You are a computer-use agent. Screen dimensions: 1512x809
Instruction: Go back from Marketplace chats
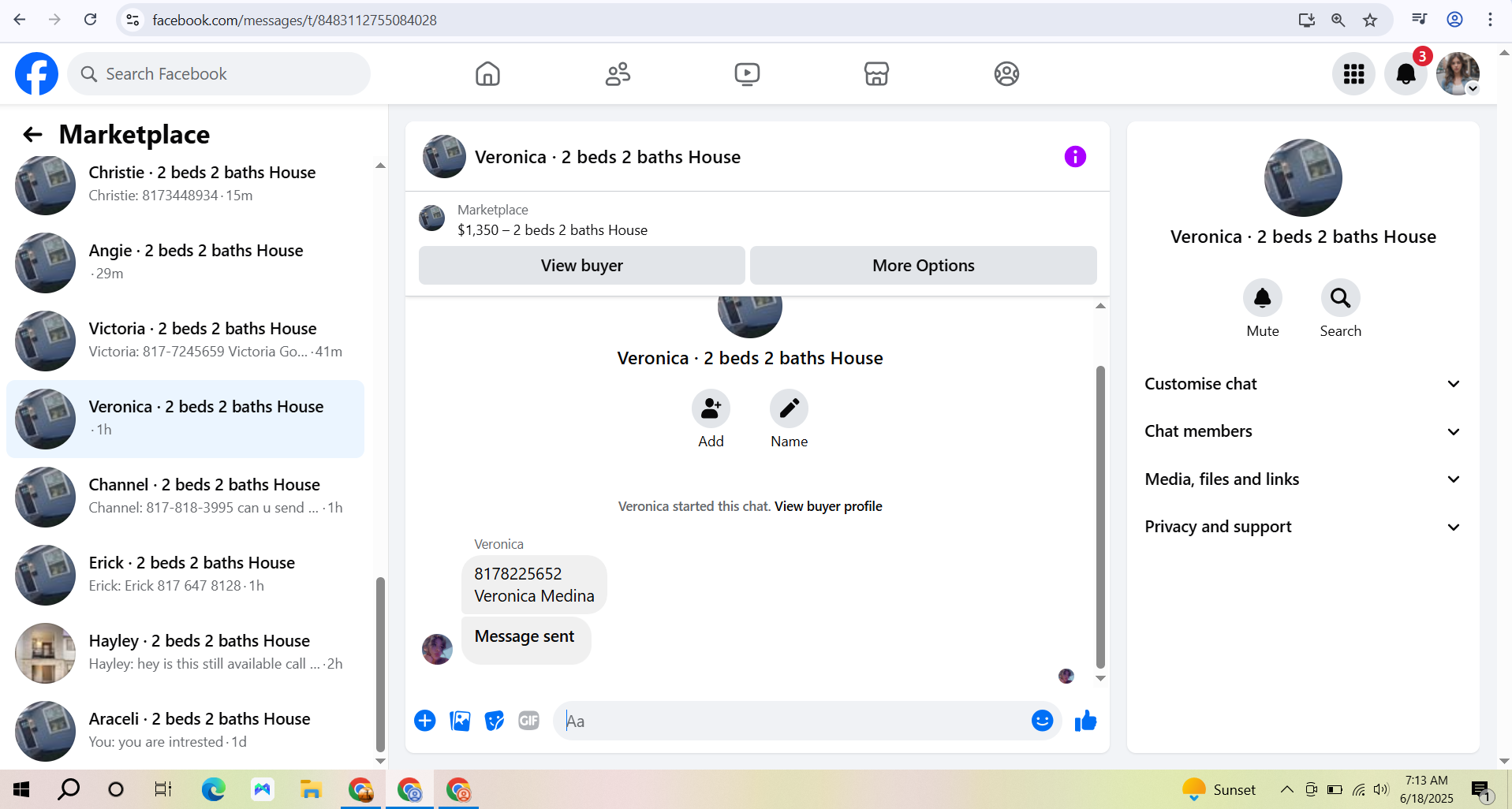tap(32, 135)
